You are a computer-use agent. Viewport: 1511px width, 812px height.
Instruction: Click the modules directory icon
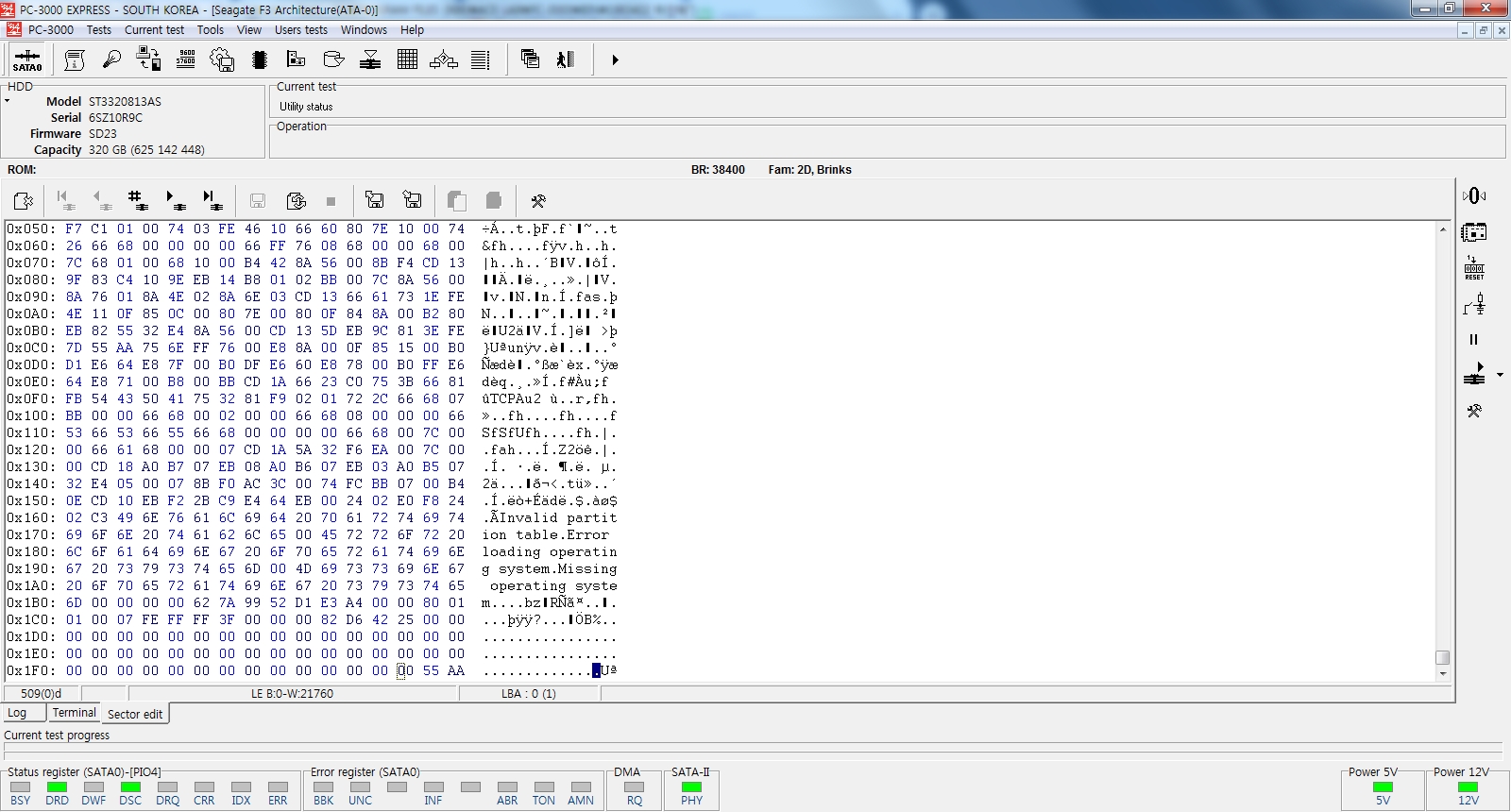tap(297, 59)
